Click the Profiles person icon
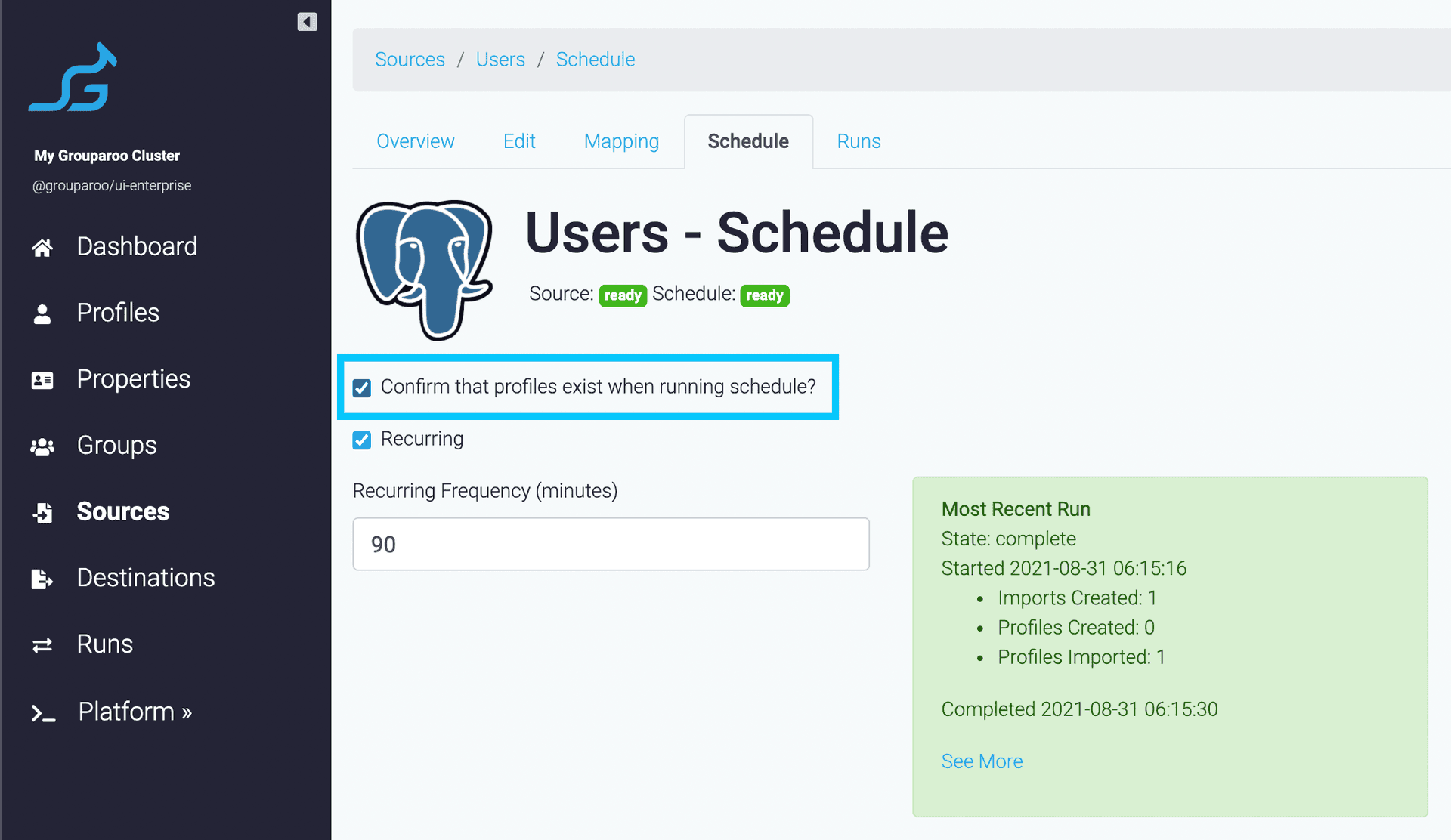Screen dimensions: 1451x840 click(x=42, y=313)
